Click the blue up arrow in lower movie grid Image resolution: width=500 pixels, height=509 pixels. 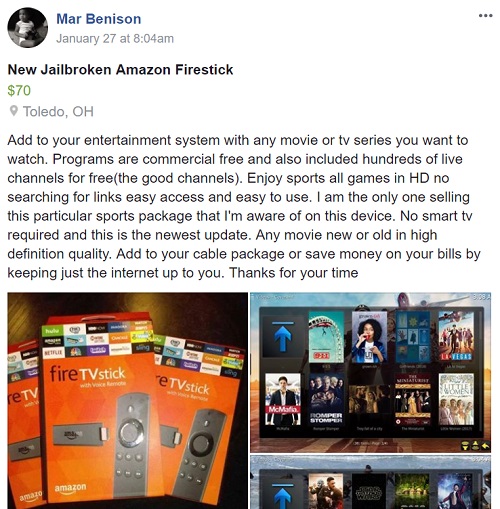[x=283, y=497]
